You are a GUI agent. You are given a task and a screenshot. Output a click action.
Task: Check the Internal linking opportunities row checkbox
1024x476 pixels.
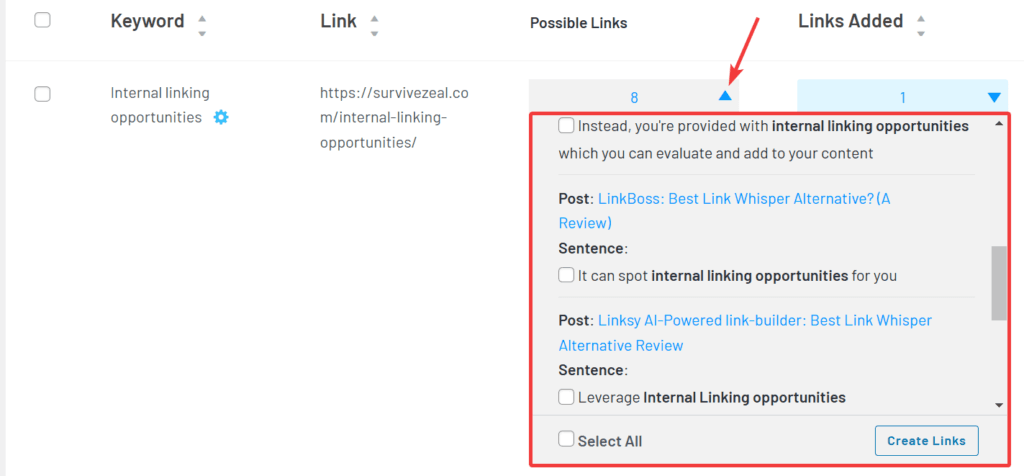[x=42, y=94]
